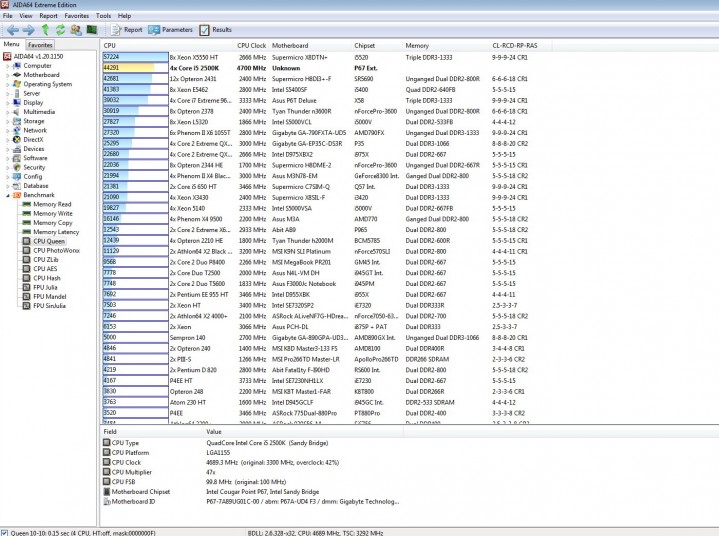Open the Report toolbar button
Image resolution: width=719 pixels, height=536 pixels.
[127, 30]
